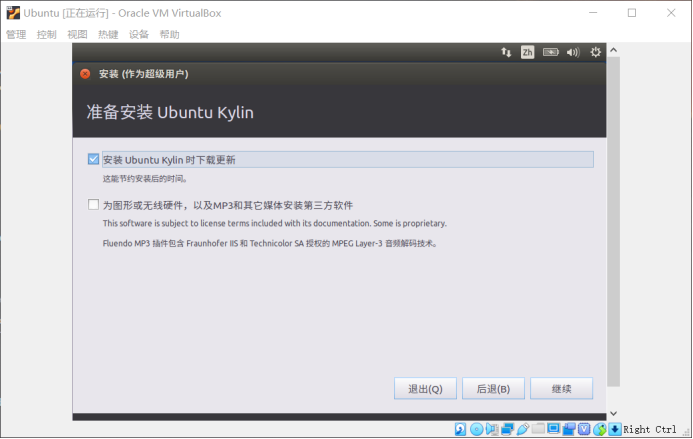The image size is (693, 439).
Task: Click the Right Ctrl host key label
Action: coord(649,429)
